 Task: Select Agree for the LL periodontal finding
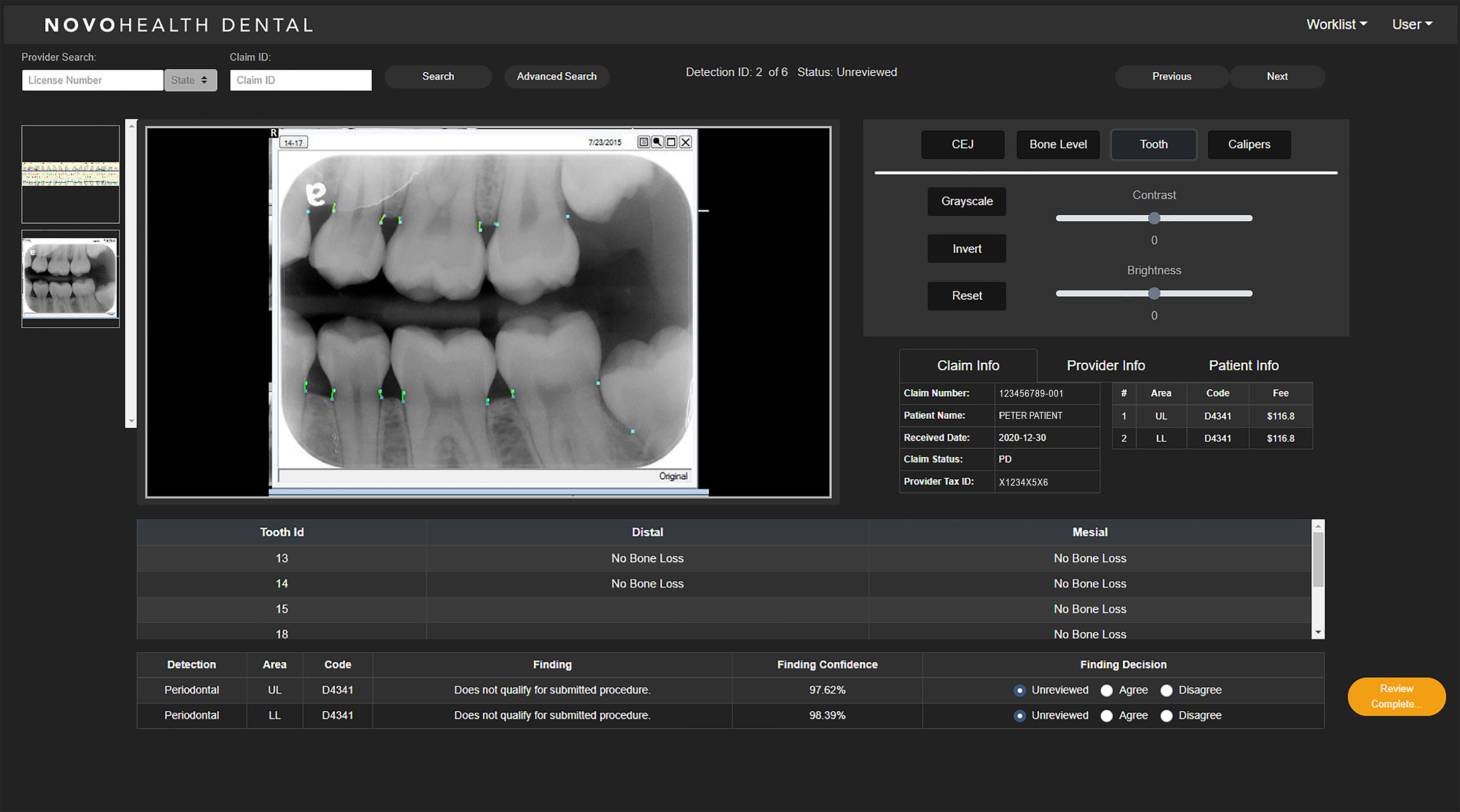tap(1107, 716)
